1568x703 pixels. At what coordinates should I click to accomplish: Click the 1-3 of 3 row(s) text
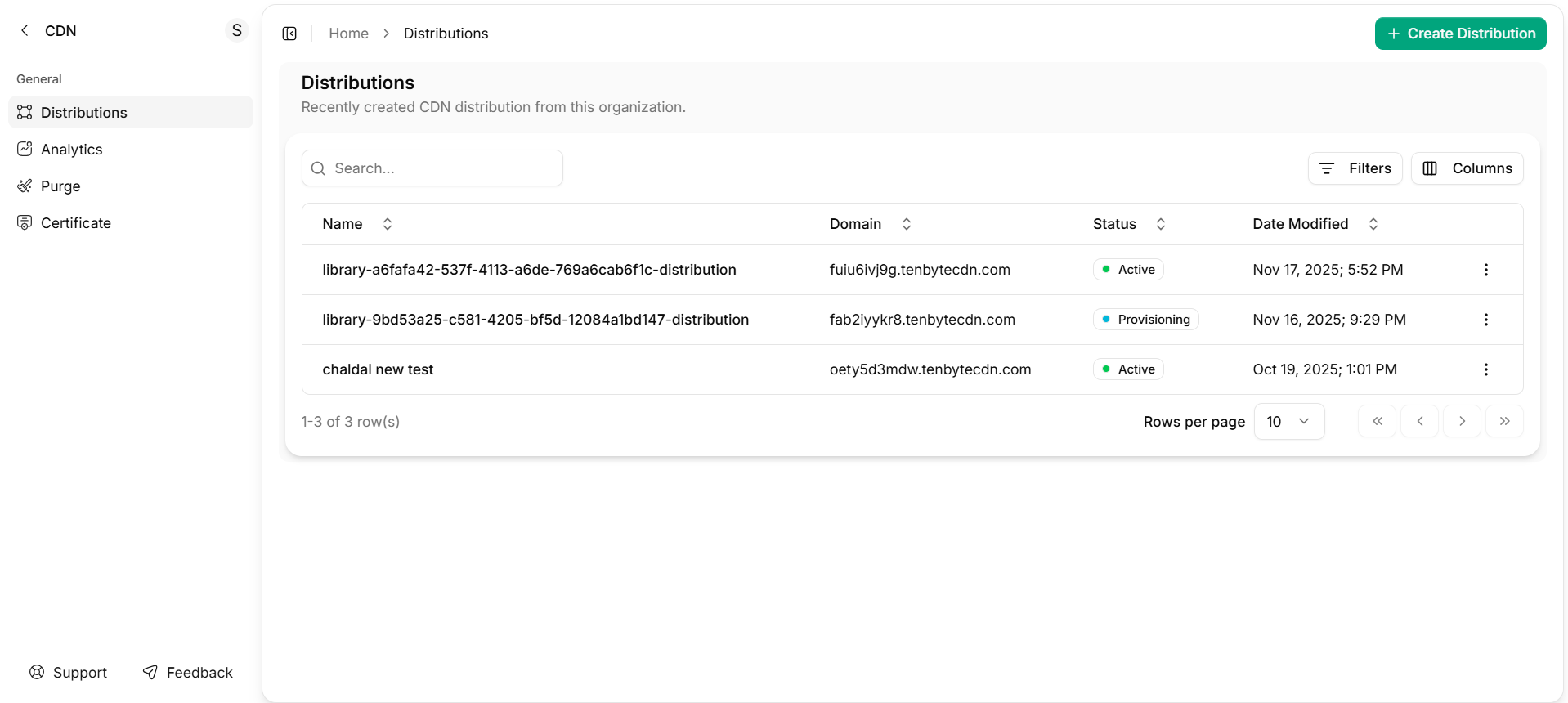(x=350, y=422)
